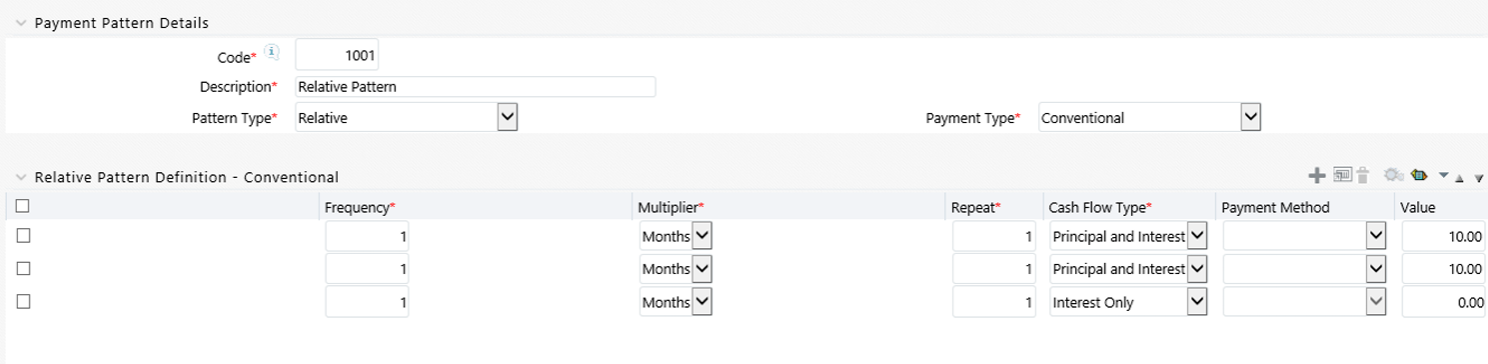Check the select-all header checkbox
Screen dimensions: 1488x364
coord(22,206)
